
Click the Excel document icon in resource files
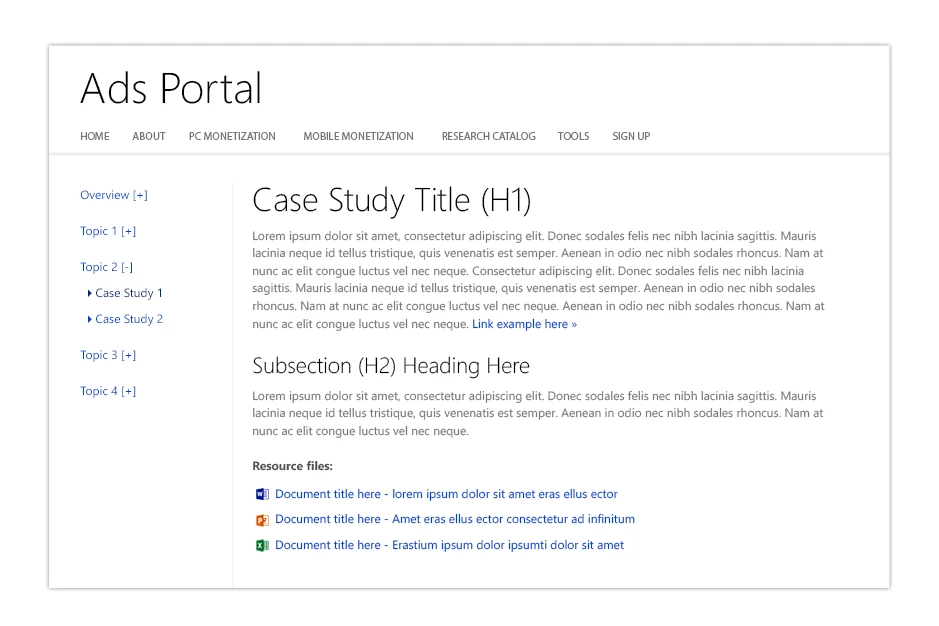262,546
